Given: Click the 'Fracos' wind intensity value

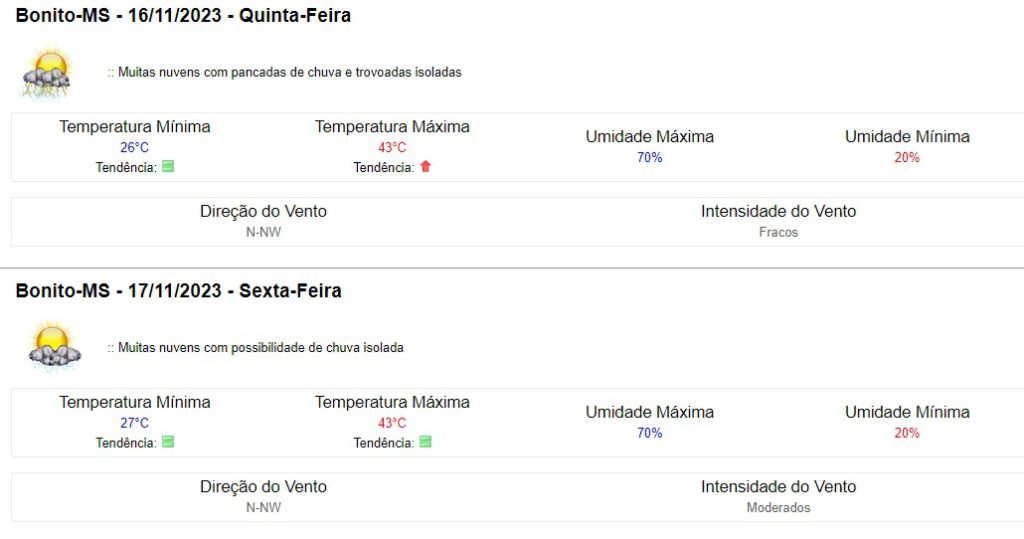Looking at the screenshot, I should pyautogui.click(x=778, y=232).
